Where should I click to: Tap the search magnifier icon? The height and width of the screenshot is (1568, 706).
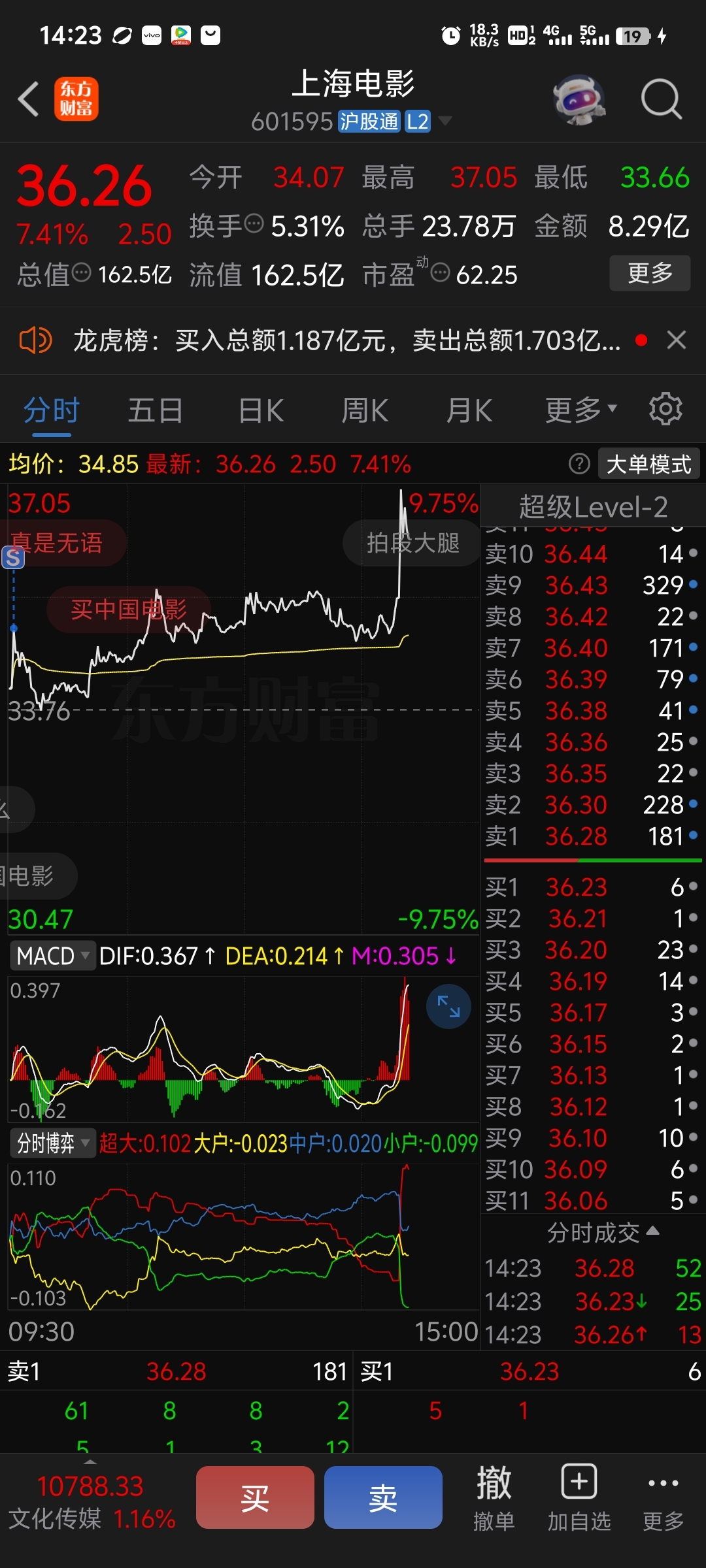tap(662, 100)
